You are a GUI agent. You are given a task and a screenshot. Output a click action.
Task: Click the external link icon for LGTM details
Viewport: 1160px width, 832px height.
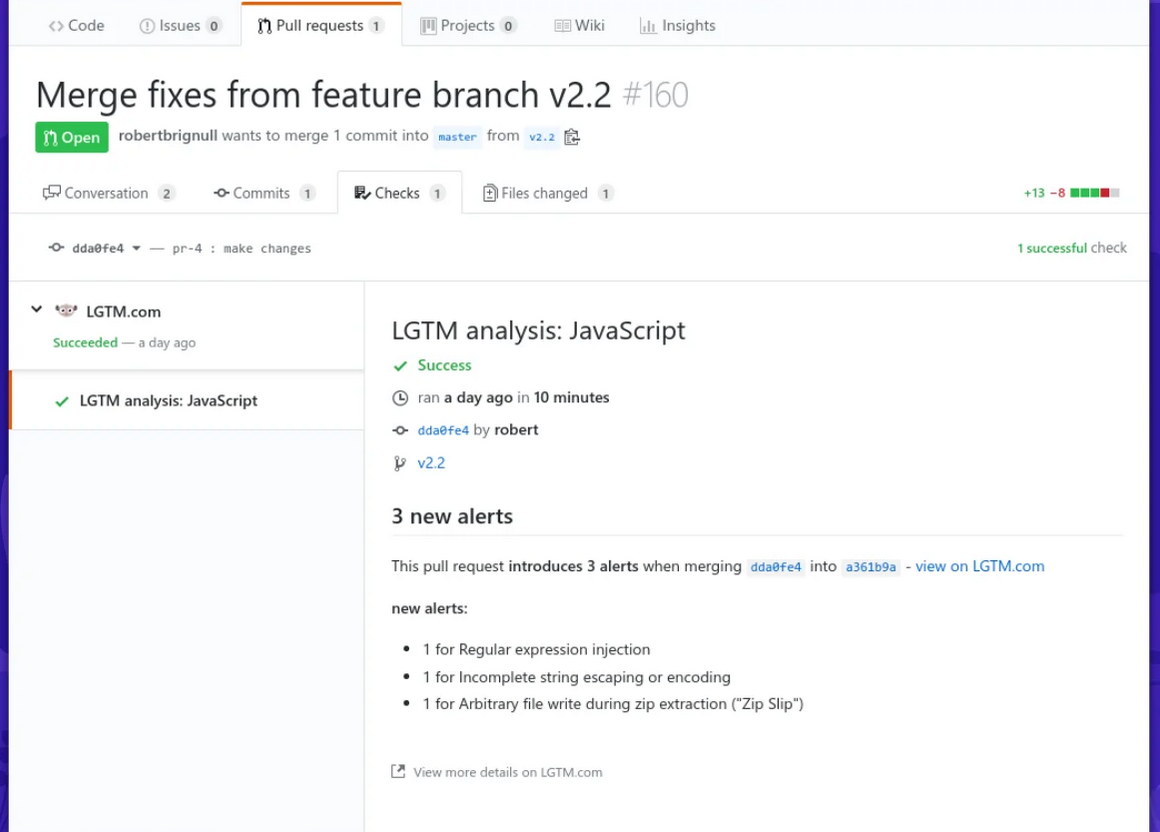[398, 771]
